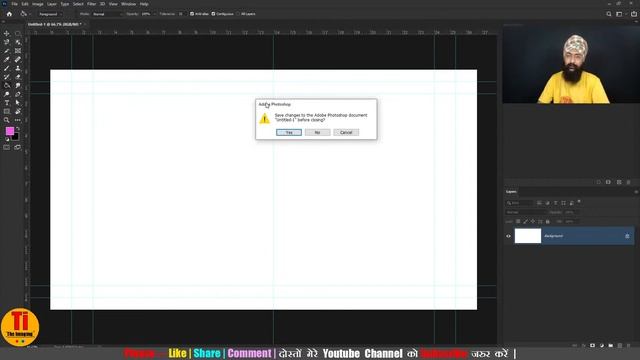Open the Opacity slider dropdown in options bar
This screenshot has height=360, width=640.
(154, 14)
